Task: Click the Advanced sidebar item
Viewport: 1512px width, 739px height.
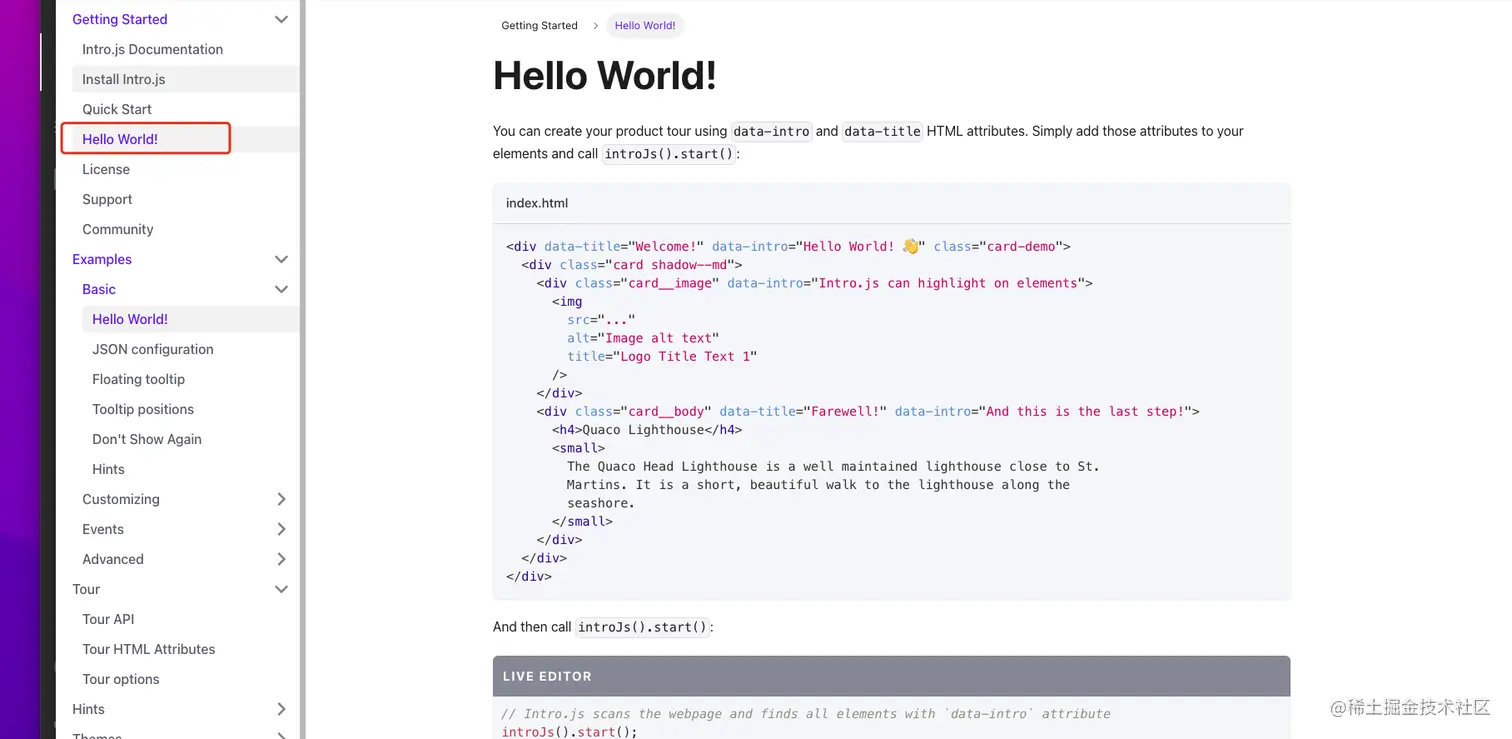Action: (x=113, y=559)
